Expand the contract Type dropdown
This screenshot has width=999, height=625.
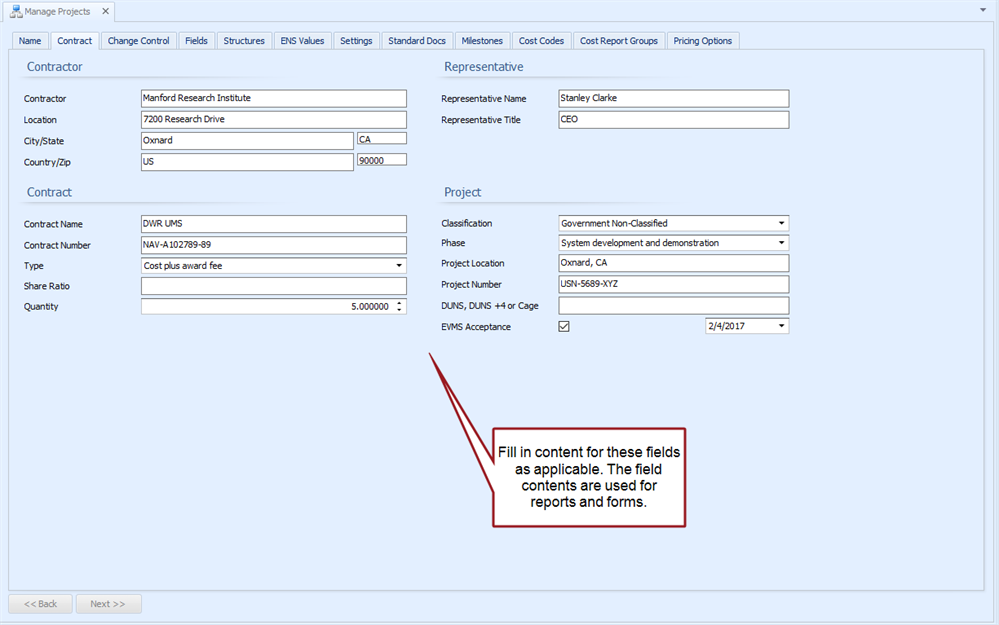399,266
